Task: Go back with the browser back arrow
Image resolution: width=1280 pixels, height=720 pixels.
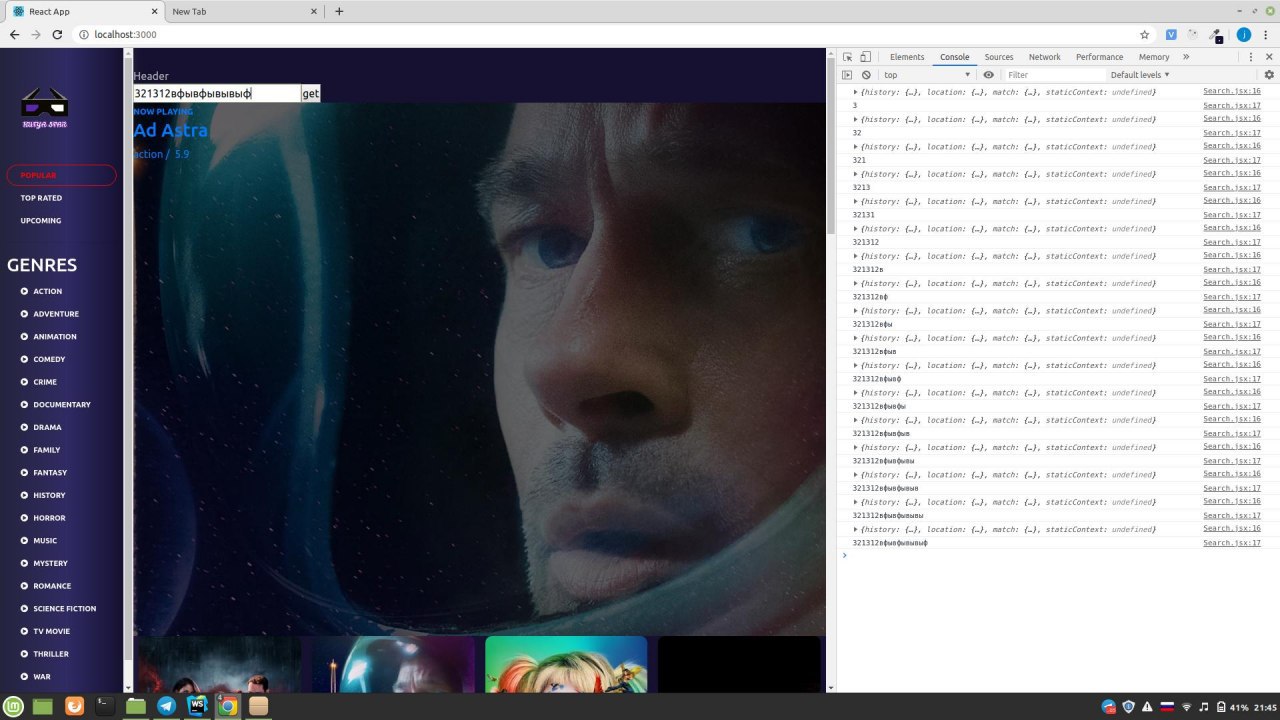Action: coord(14,34)
